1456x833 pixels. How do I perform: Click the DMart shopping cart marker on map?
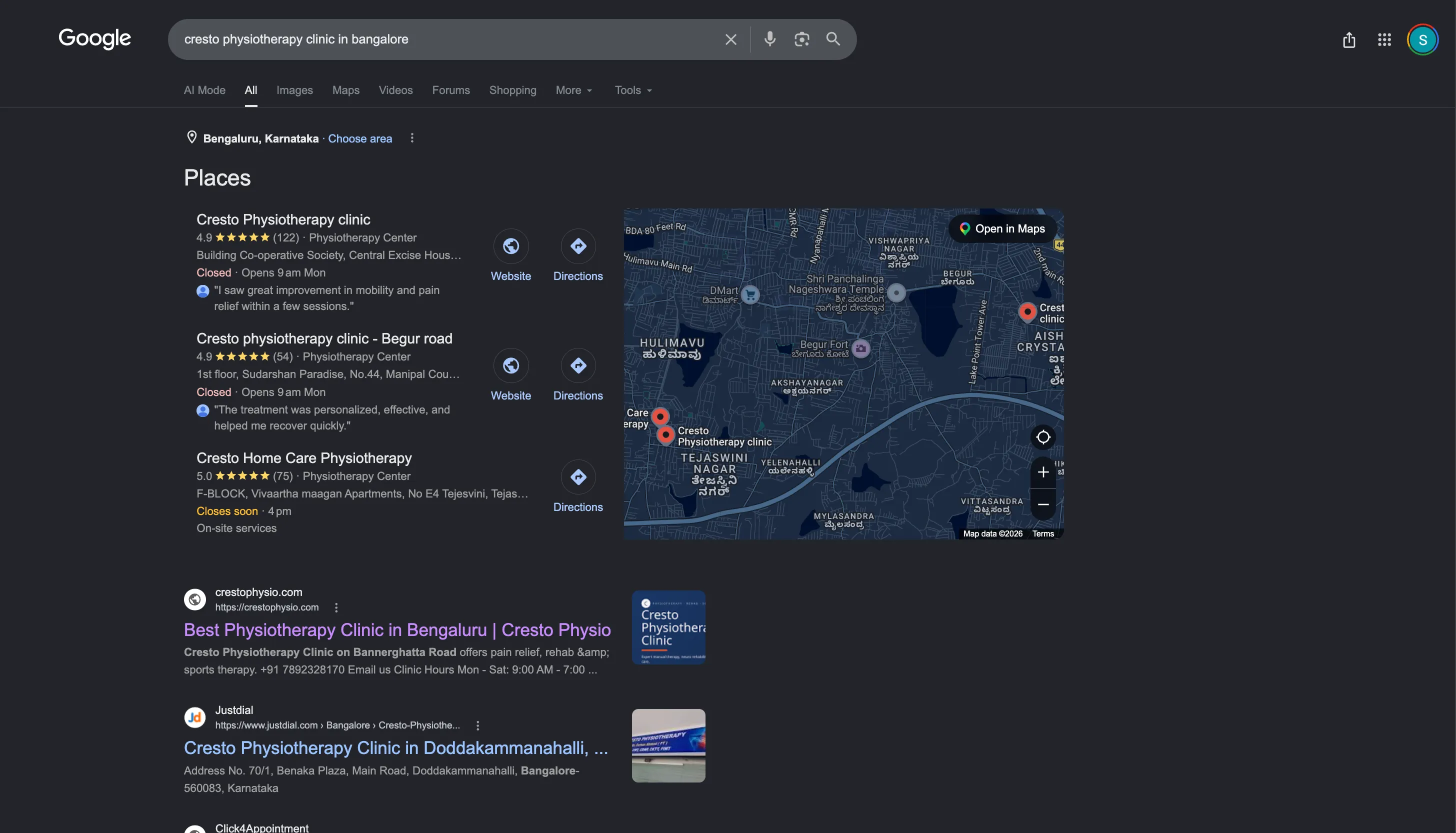point(750,294)
